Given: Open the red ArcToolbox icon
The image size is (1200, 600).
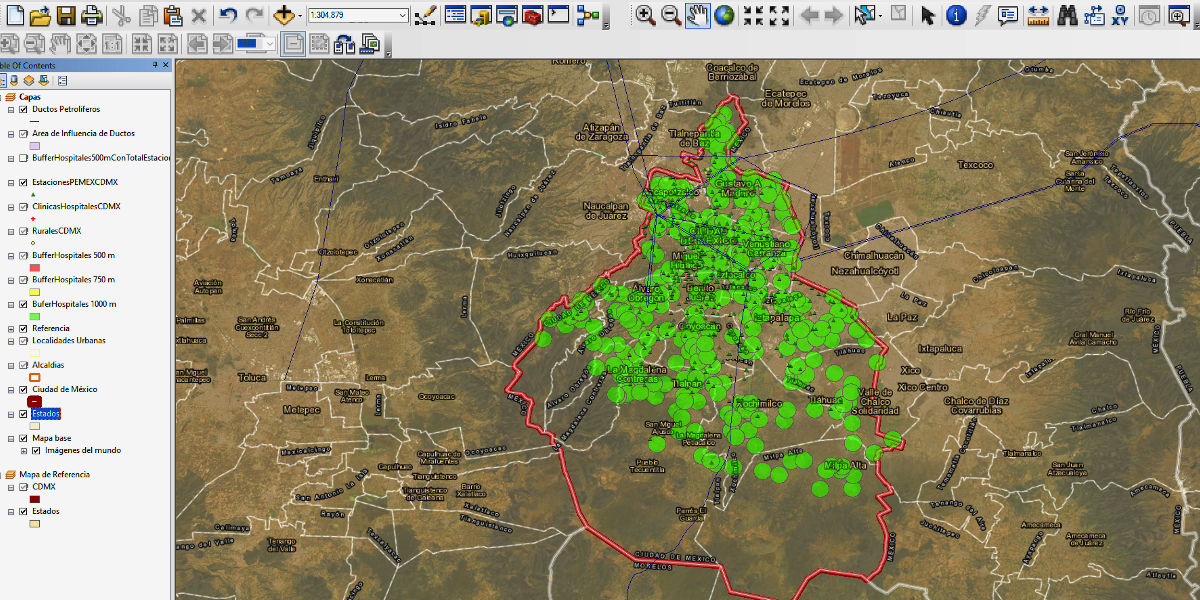Looking at the screenshot, I should coord(533,15).
